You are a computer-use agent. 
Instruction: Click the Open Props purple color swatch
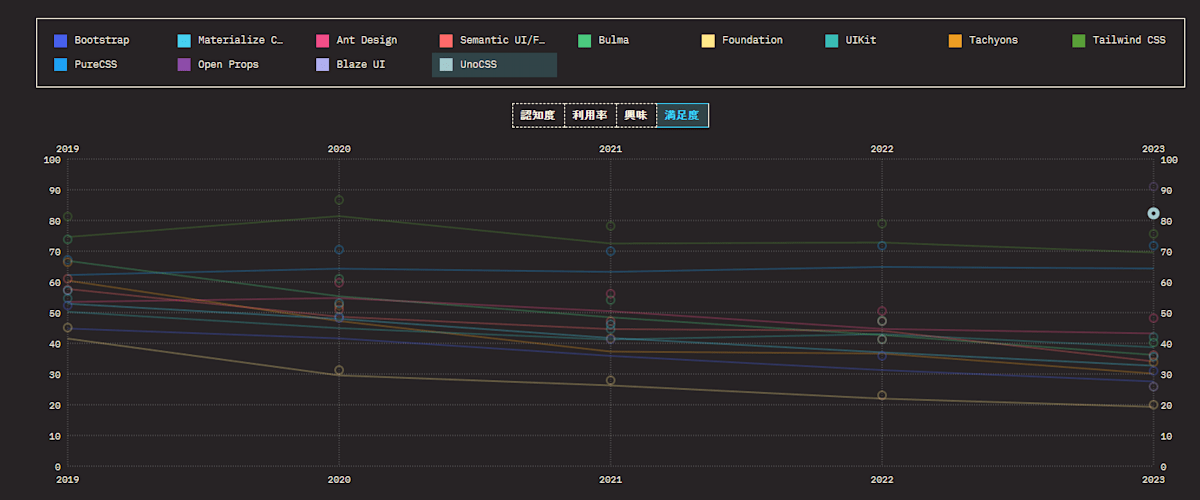(x=184, y=65)
